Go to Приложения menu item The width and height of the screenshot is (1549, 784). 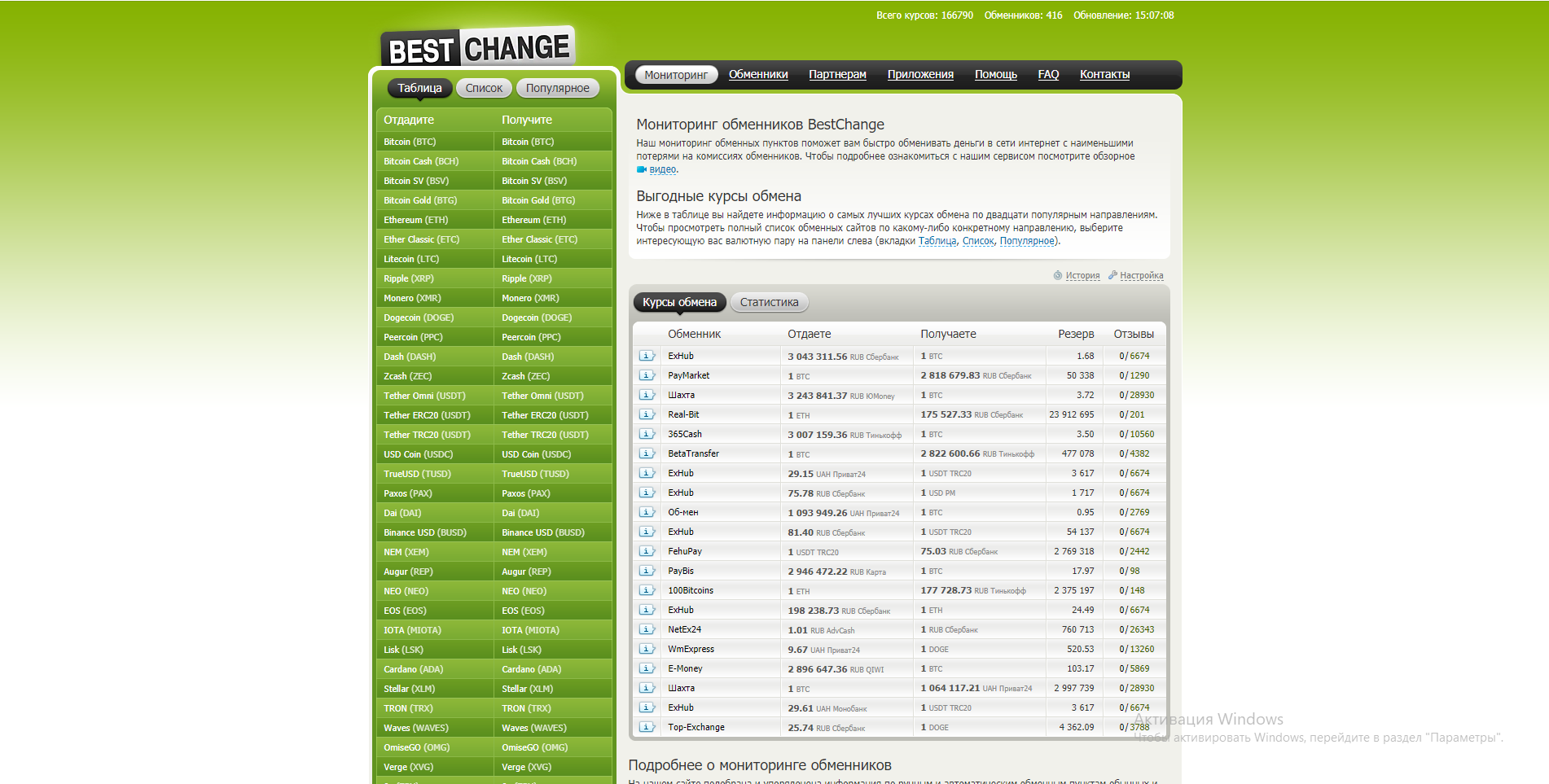[920, 74]
